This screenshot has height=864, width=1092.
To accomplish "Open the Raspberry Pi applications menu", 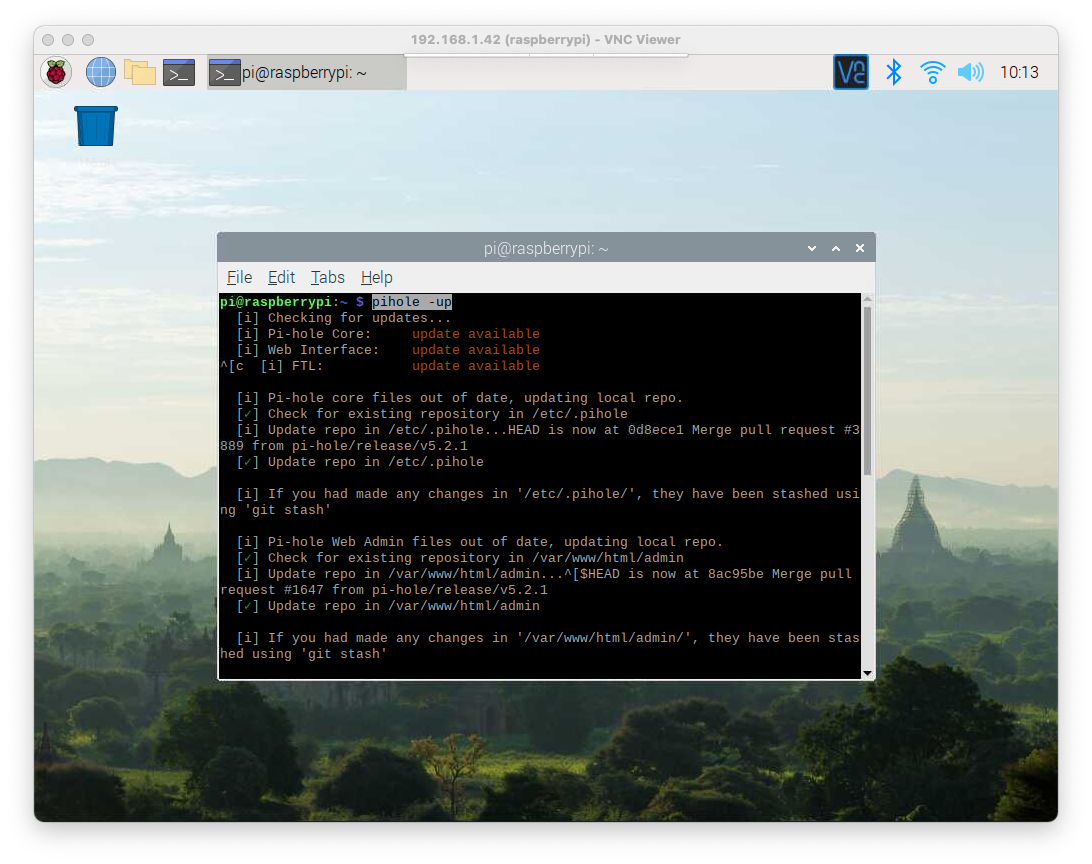I will 56,72.
